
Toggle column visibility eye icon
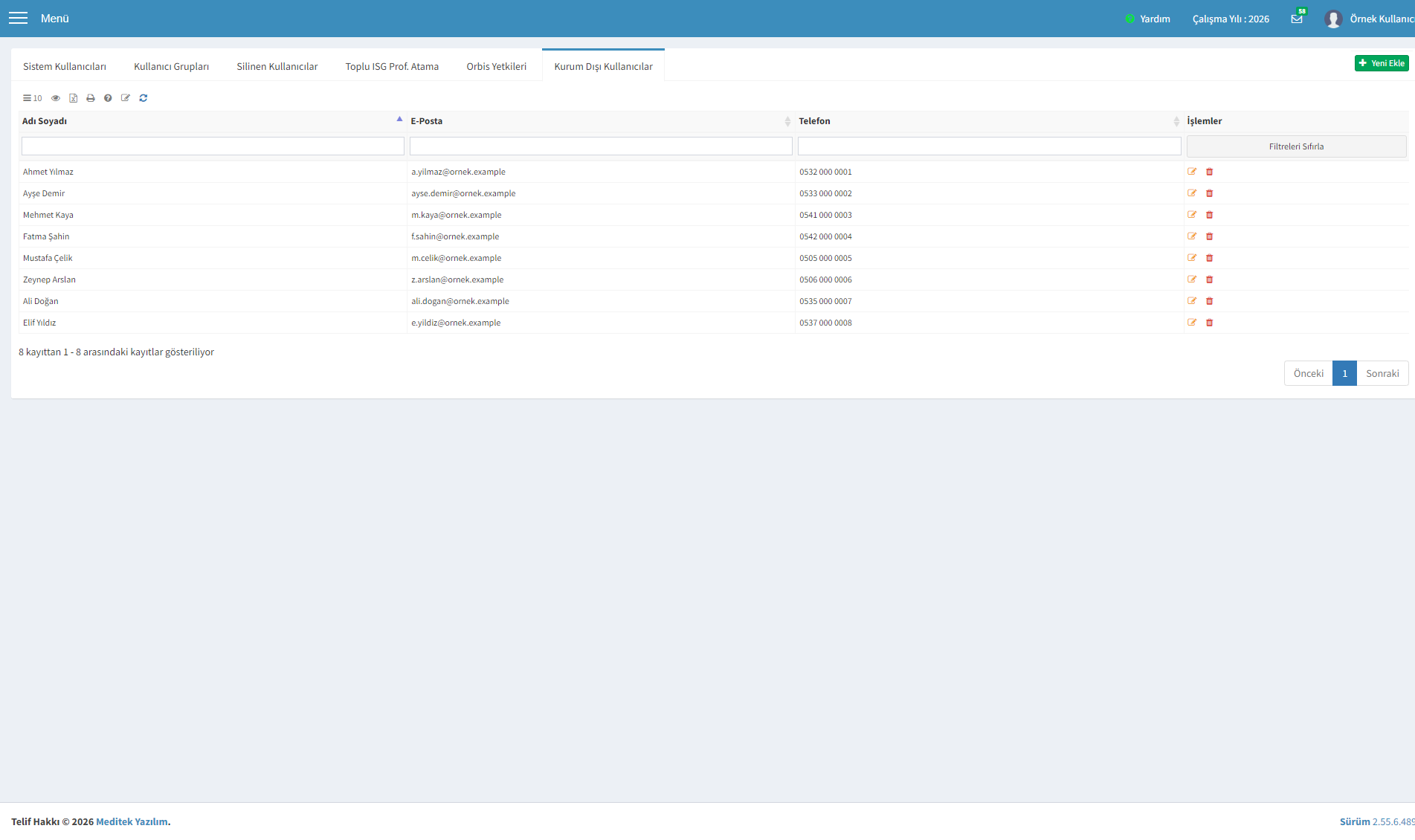pos(56,98)
